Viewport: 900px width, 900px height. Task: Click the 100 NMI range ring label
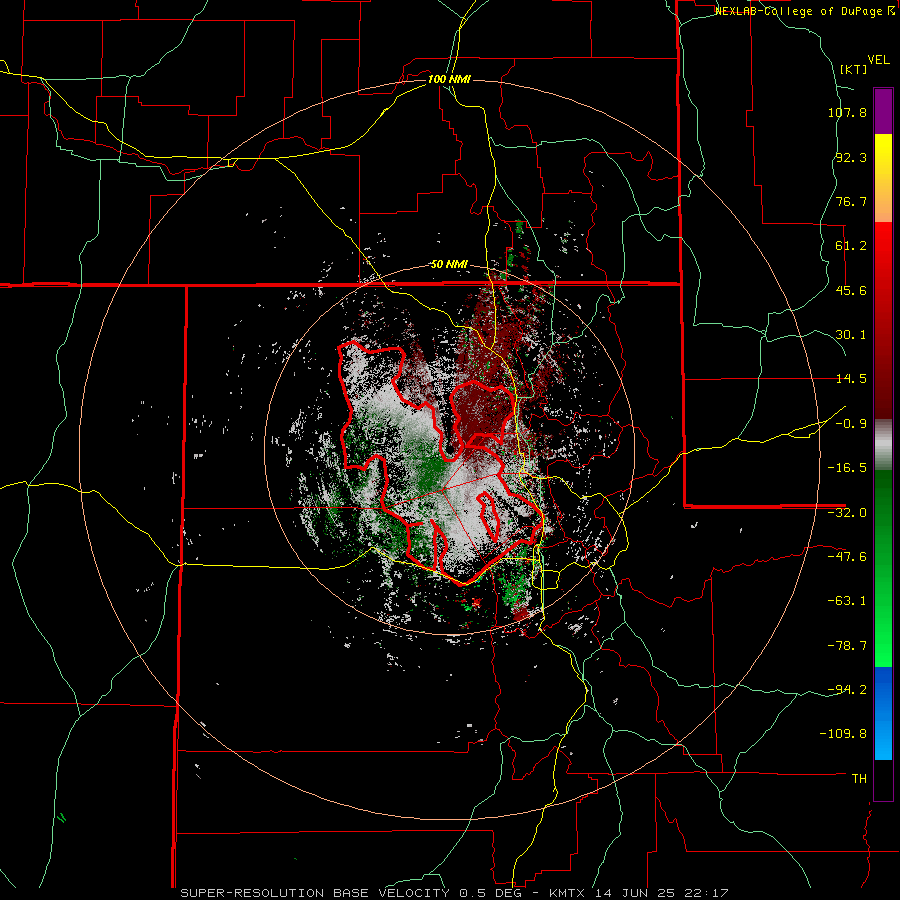pyautogui.click(x=449, y=79)
